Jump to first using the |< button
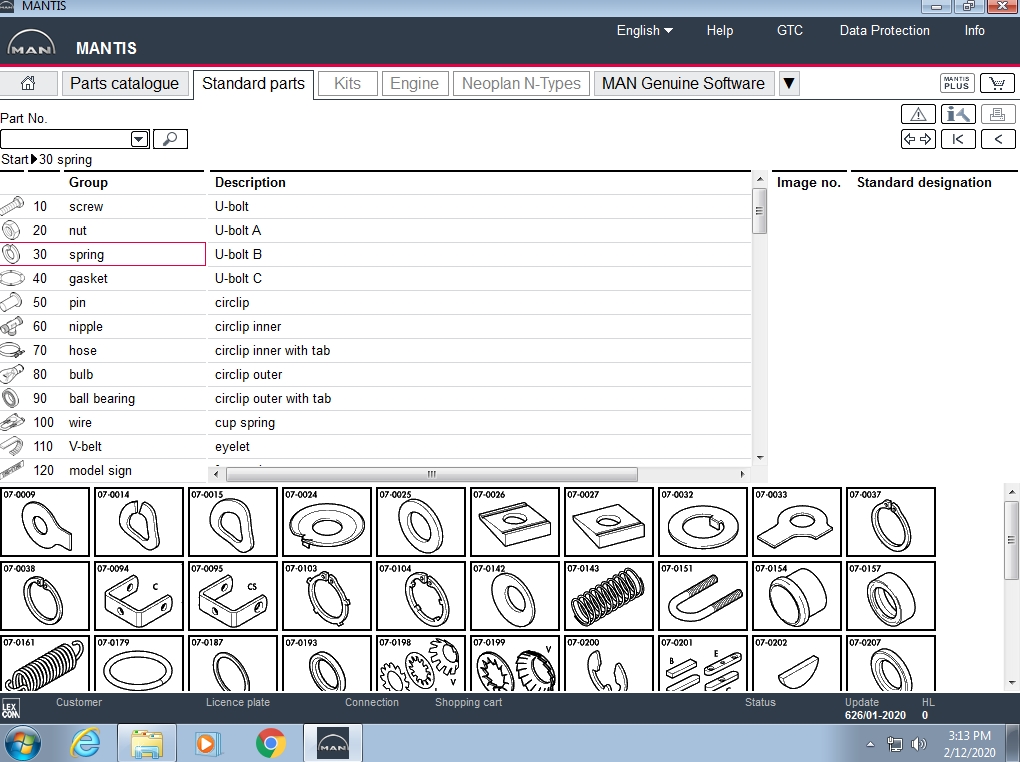The image size is (1020, 762). (x=958, y=139)
